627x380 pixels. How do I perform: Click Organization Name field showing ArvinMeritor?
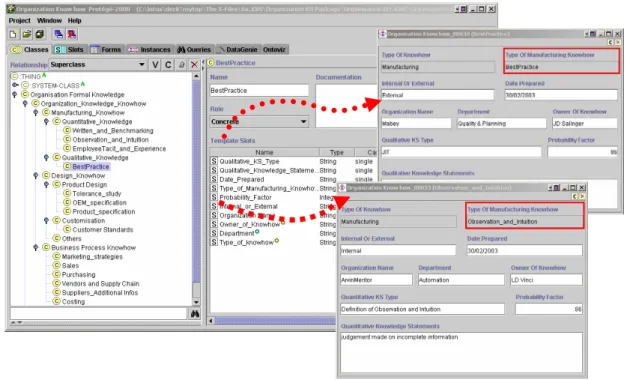[x=376, y=280]
